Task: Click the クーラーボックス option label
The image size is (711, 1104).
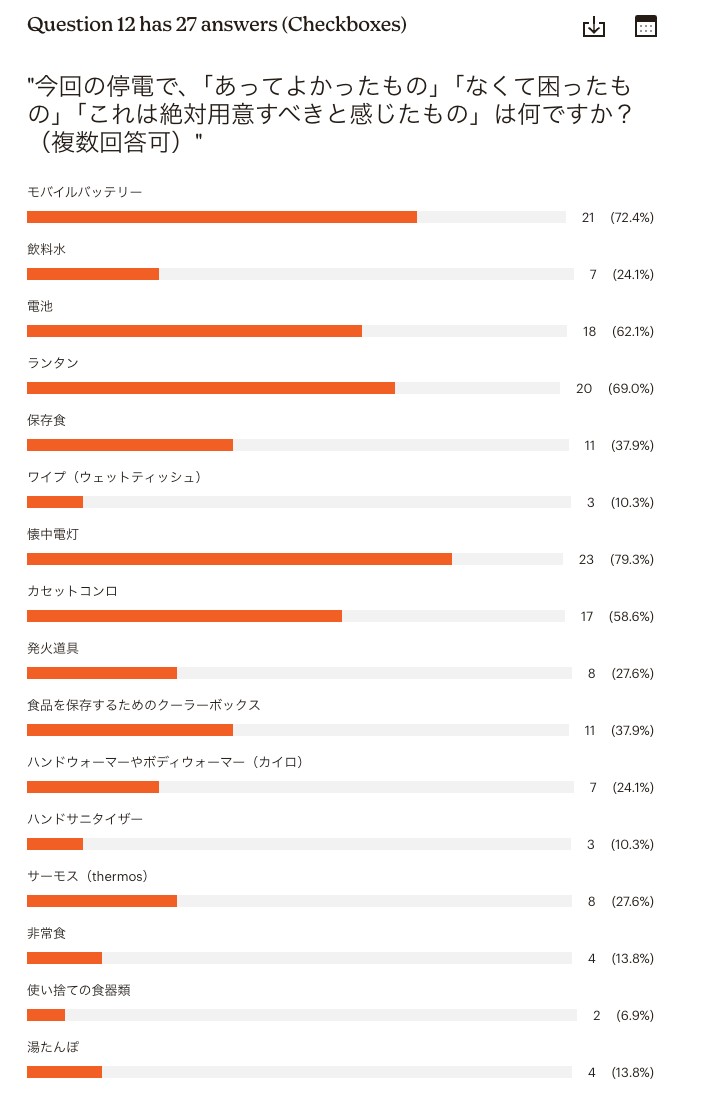Action: (144, 705)
